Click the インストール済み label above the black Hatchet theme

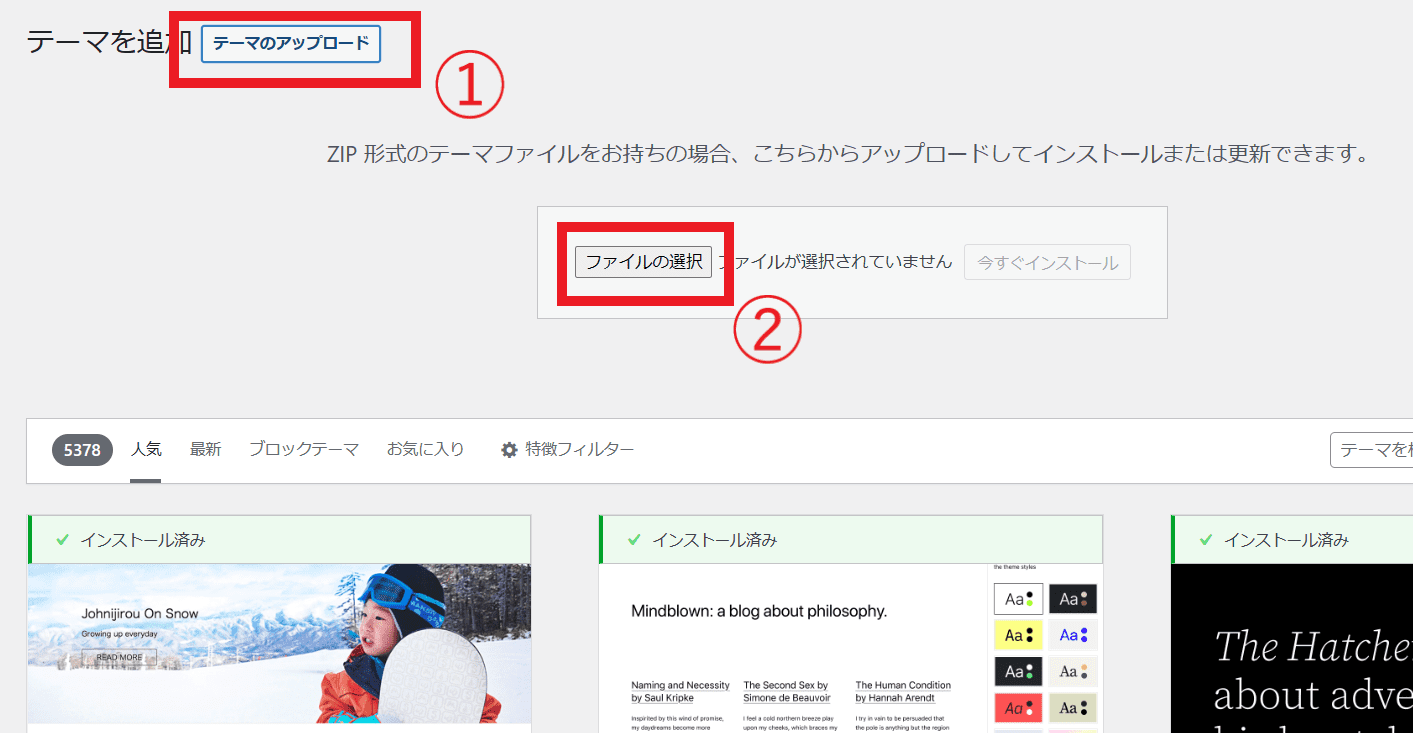(x=1287, y=540)
